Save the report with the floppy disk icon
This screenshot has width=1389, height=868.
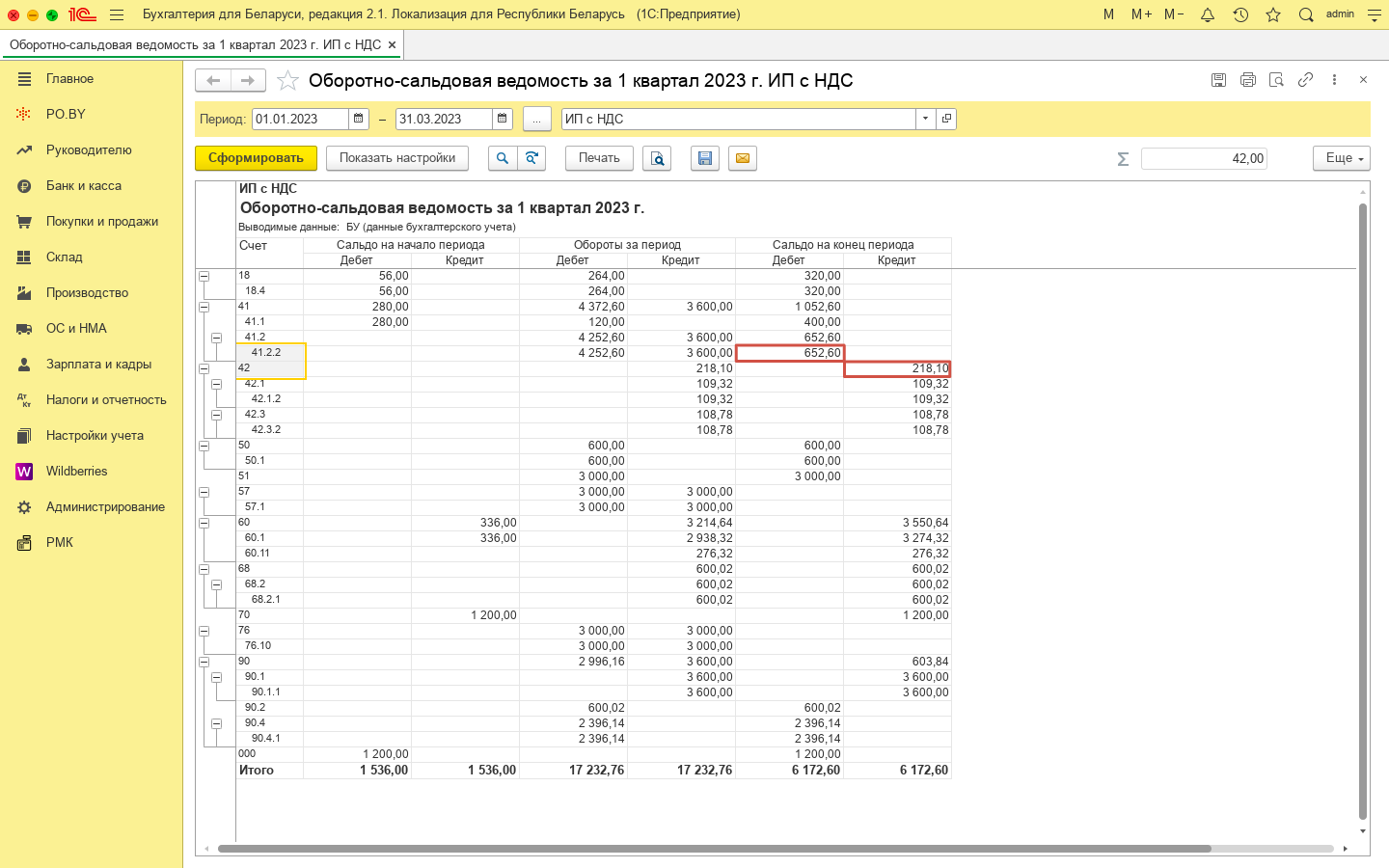[x=705, y=158]
